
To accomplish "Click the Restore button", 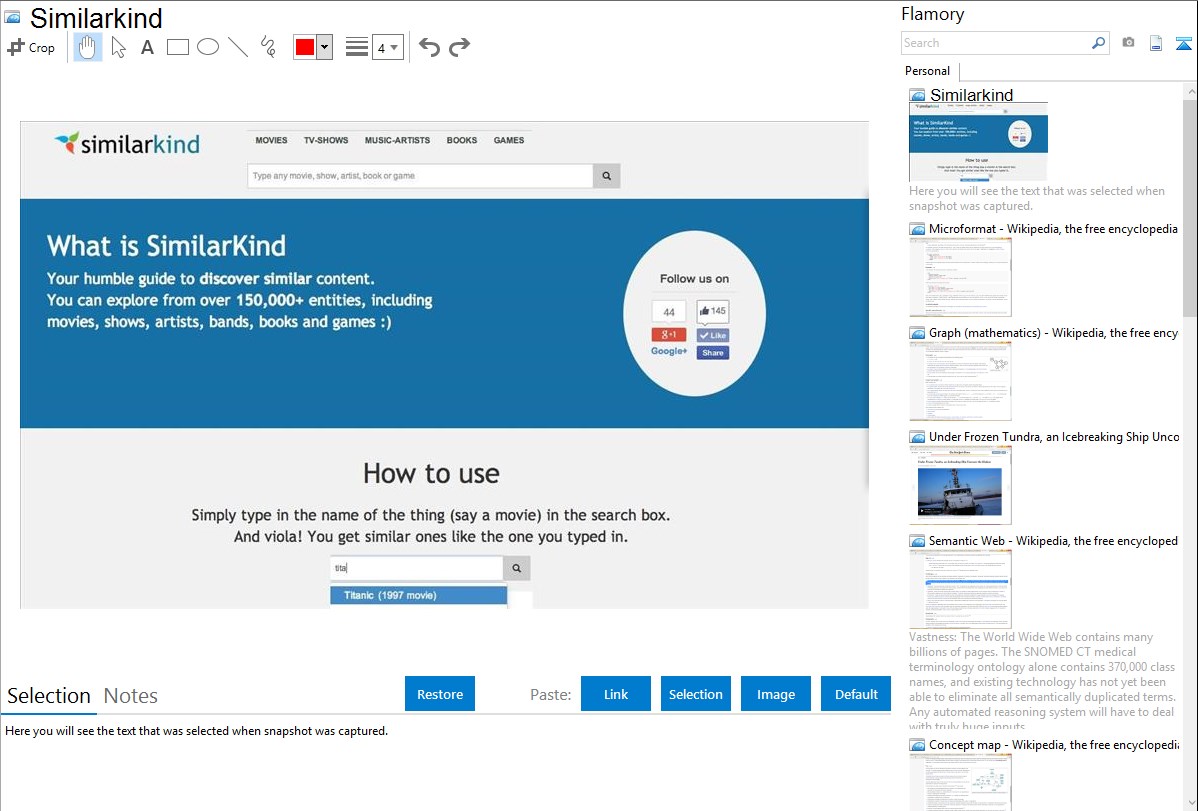I will pyautogui.click(x=440, y=694).
